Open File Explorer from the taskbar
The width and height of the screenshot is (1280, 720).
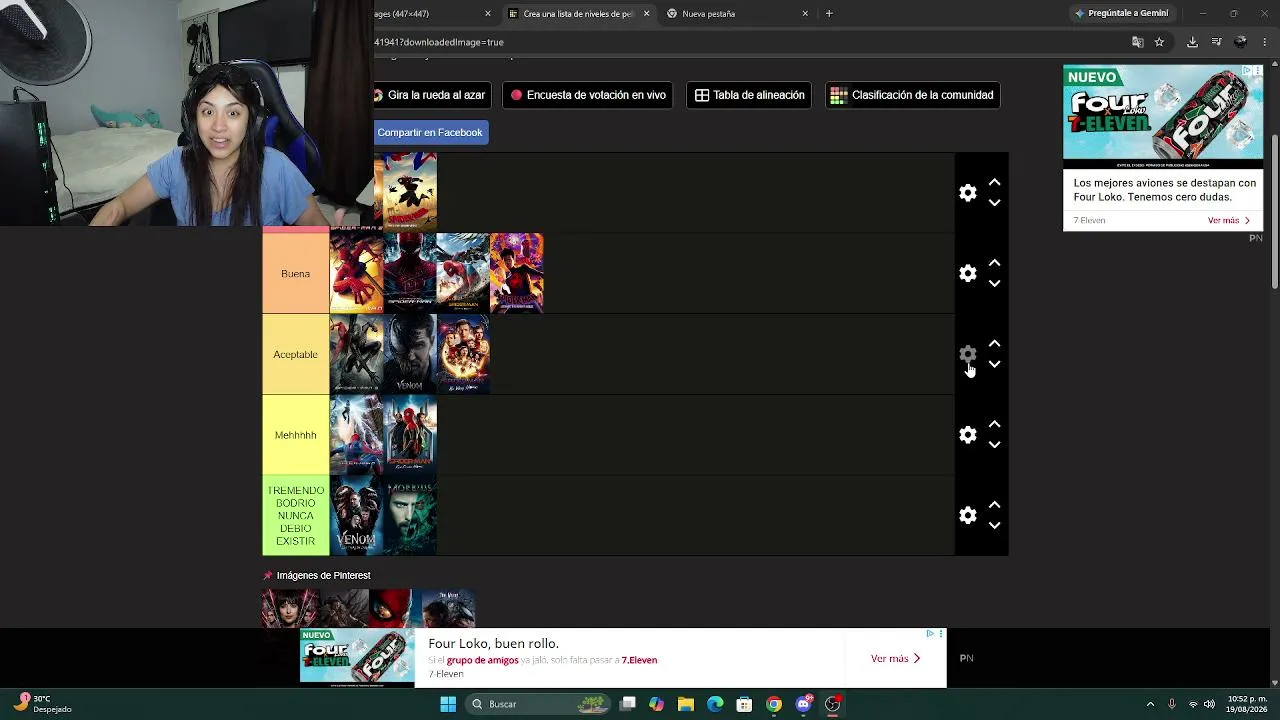[686, 704]
